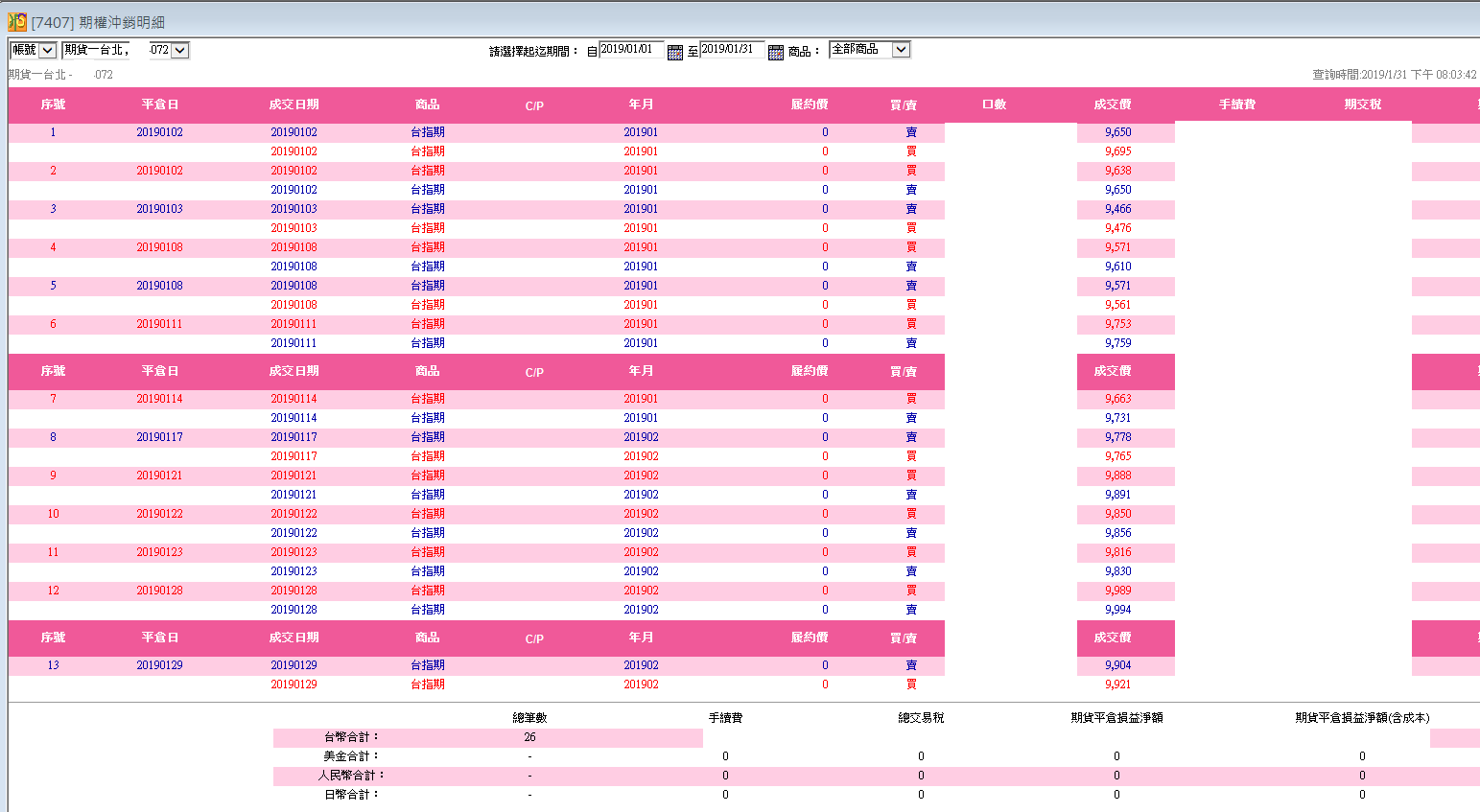
Task: Expand the 帳號 dropdown
Action: point(33,50)
